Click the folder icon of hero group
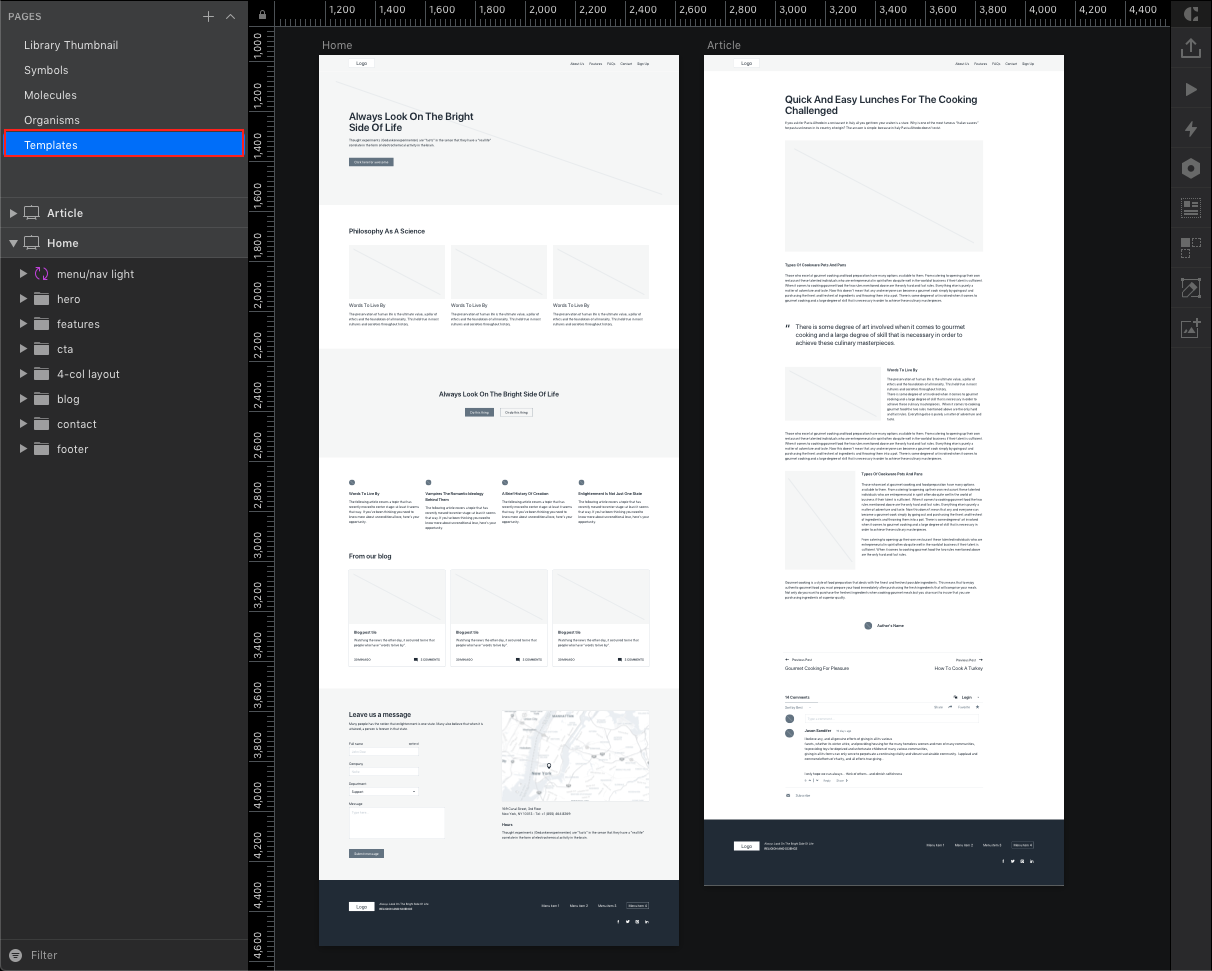Screen dimensions: 1212x971 (41, 299)
